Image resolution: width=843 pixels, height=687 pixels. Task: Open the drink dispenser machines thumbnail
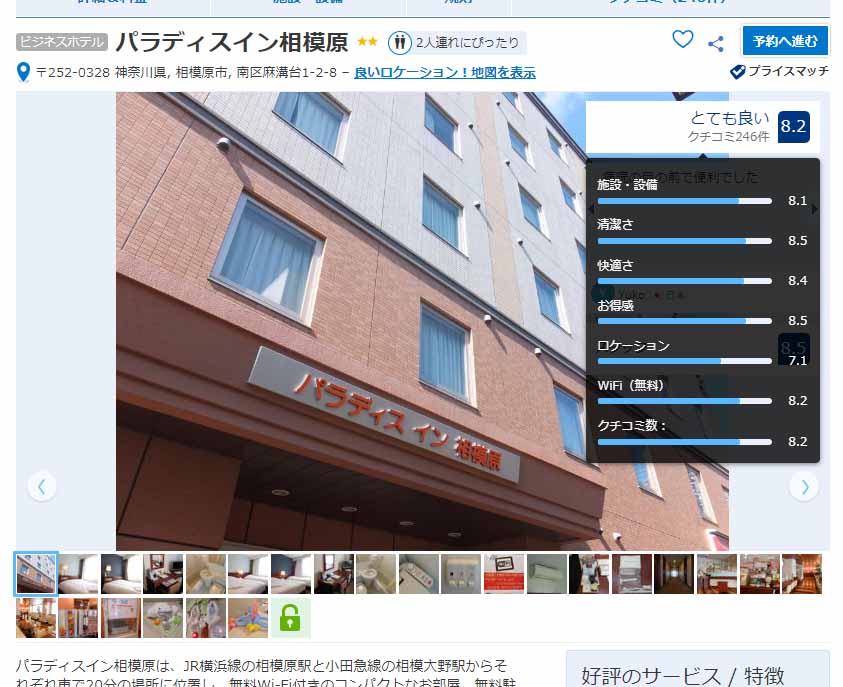point(78,618)
